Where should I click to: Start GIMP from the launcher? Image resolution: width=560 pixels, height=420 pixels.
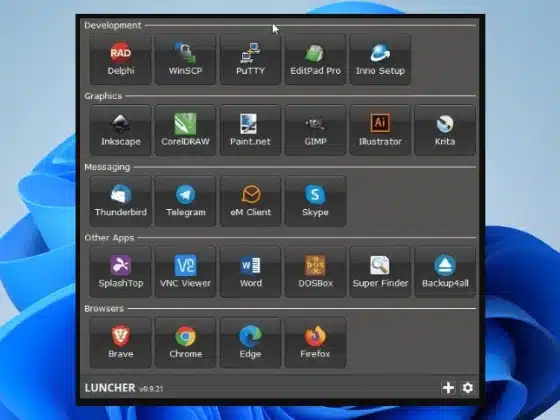point(315,130)
